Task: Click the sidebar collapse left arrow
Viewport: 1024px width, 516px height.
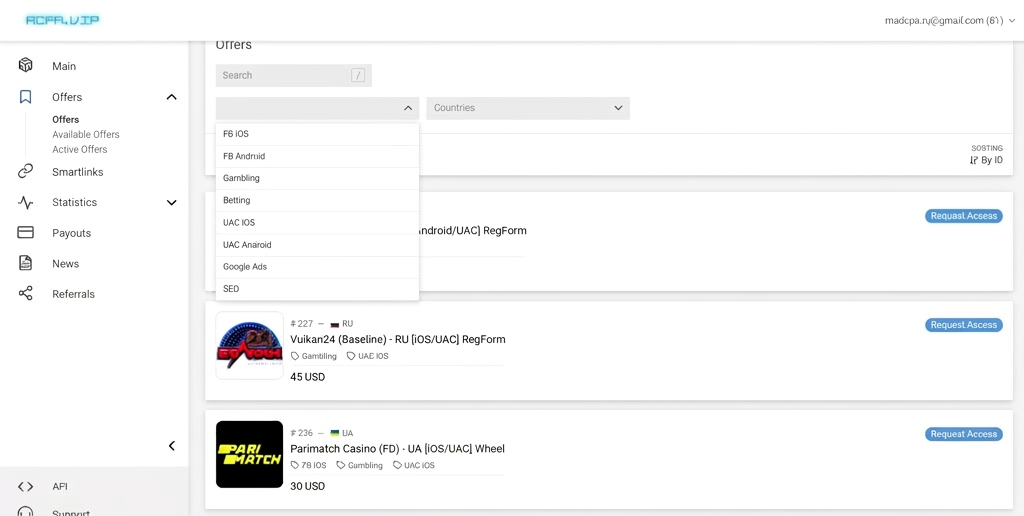Action: (x=172, y=446)
